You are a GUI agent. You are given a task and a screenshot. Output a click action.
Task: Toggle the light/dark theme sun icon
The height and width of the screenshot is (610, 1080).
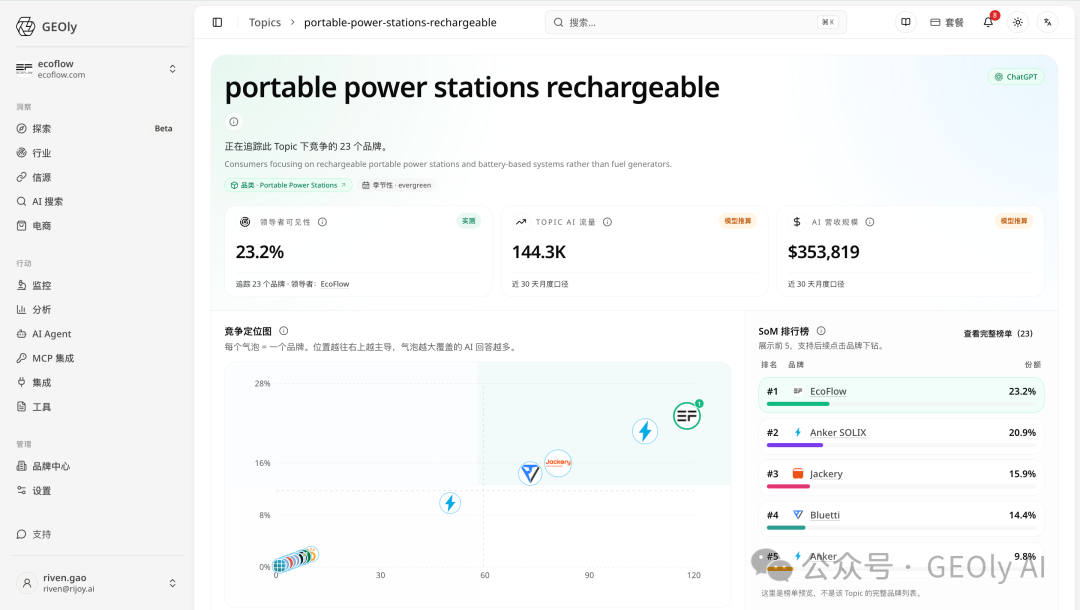[1018, 22]
